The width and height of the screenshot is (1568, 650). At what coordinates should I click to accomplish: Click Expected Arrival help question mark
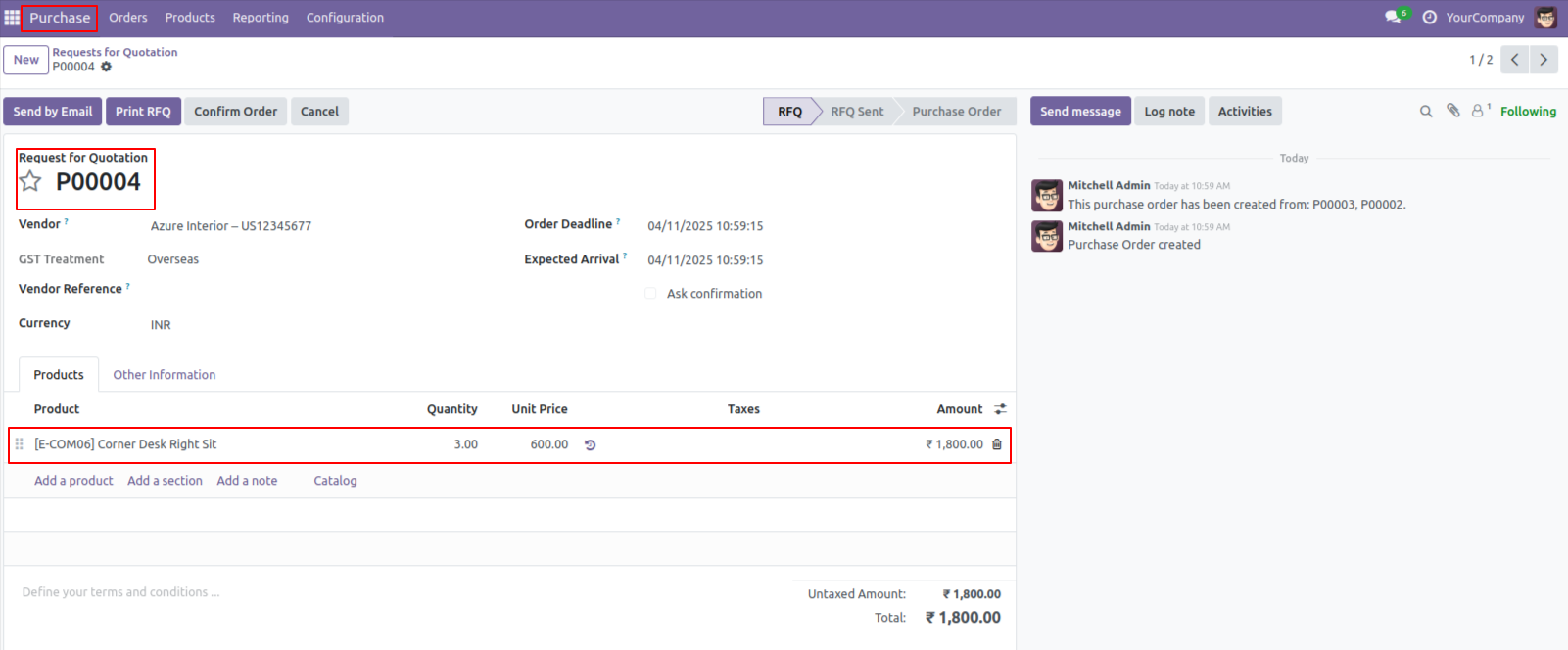pos(625,256)
